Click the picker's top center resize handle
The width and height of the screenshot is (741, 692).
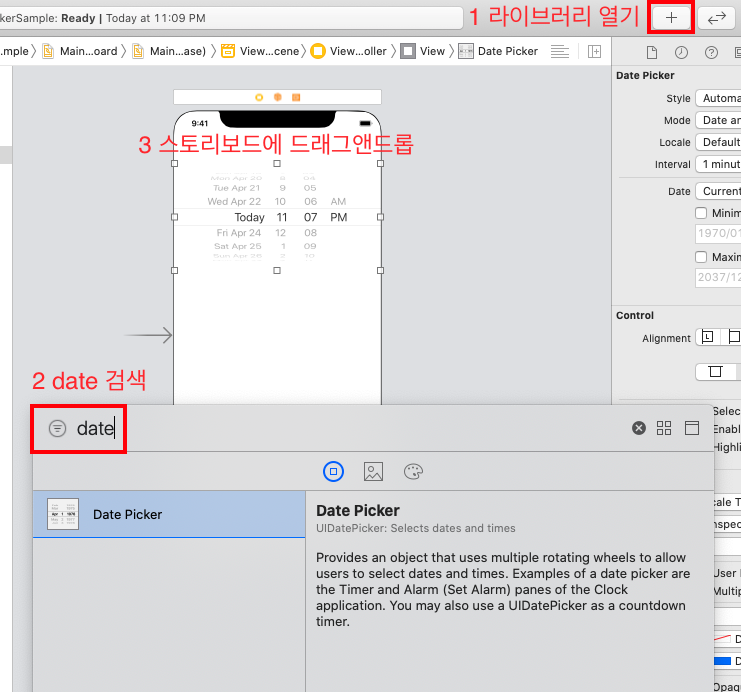pyautogui.click(x=277, y=164)
